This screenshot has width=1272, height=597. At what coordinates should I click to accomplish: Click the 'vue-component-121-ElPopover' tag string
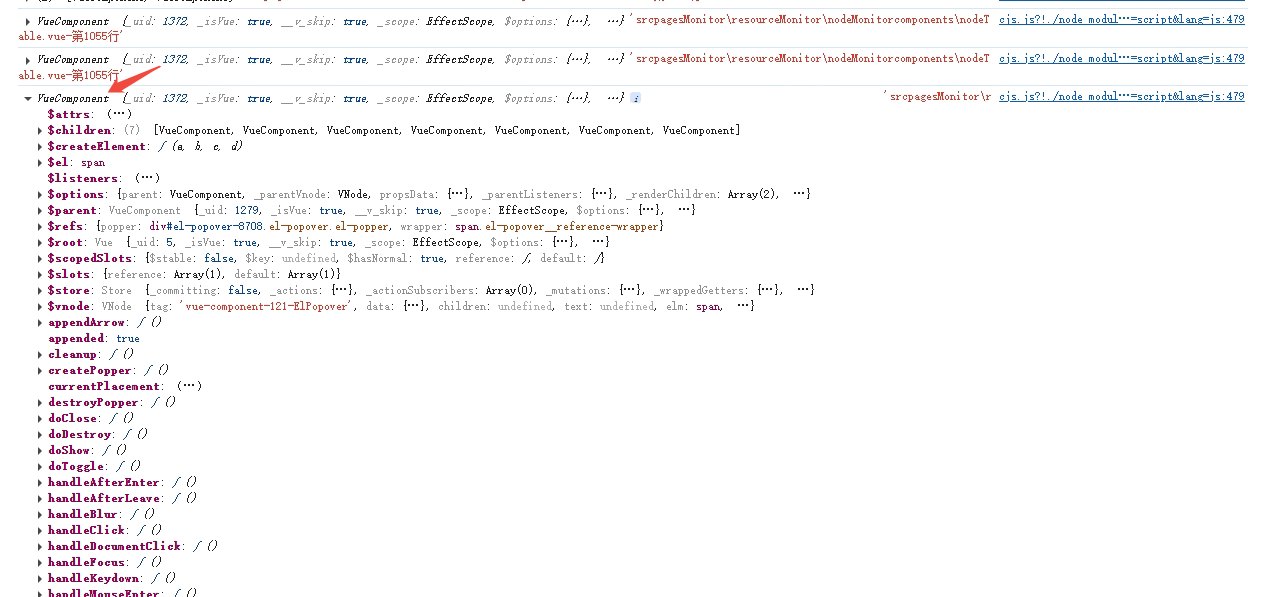tap(267, 306)
